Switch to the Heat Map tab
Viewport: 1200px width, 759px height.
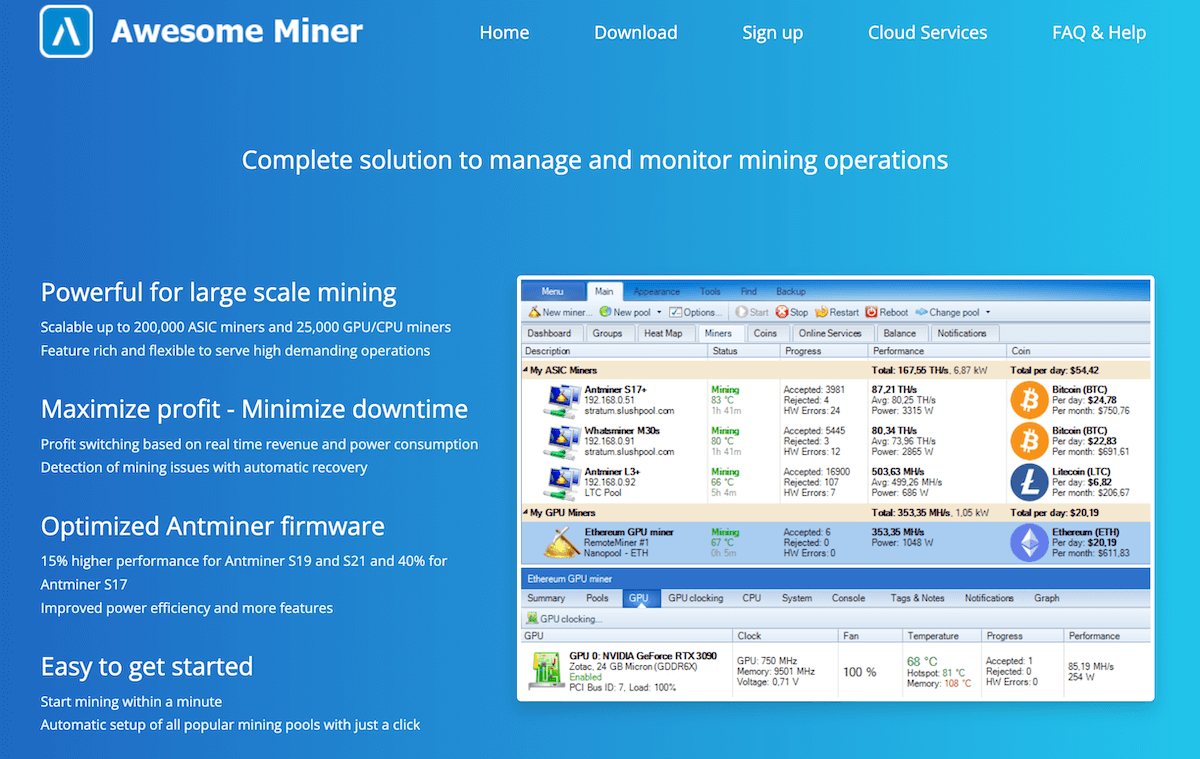tap(663, 332)
